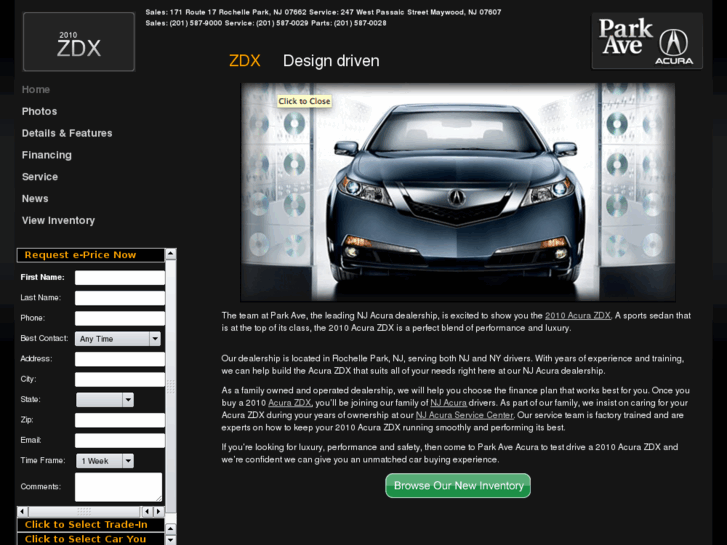Click the orange ZDX heading

[245, 61]
